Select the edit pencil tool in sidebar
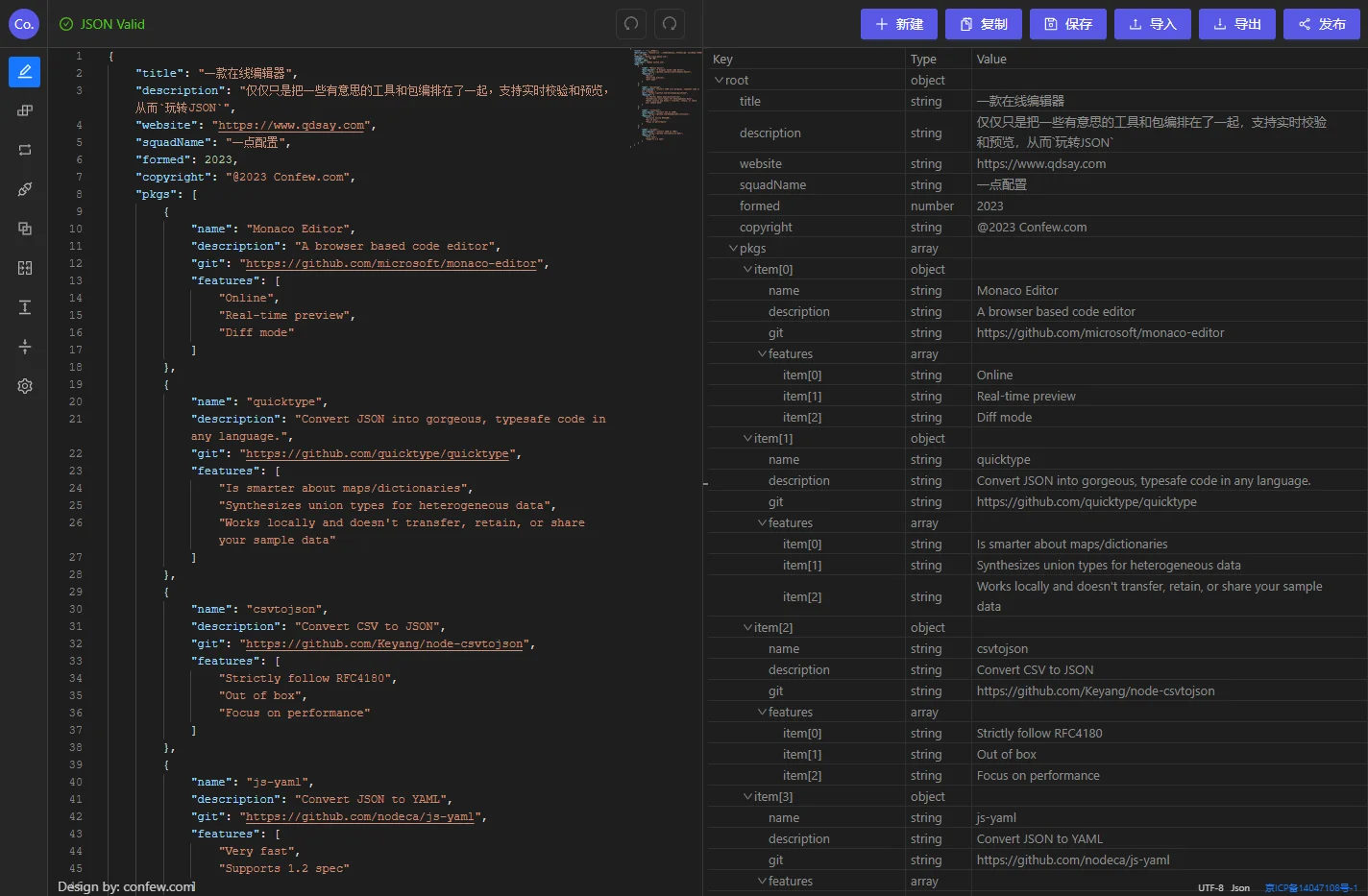 (25, 71)
